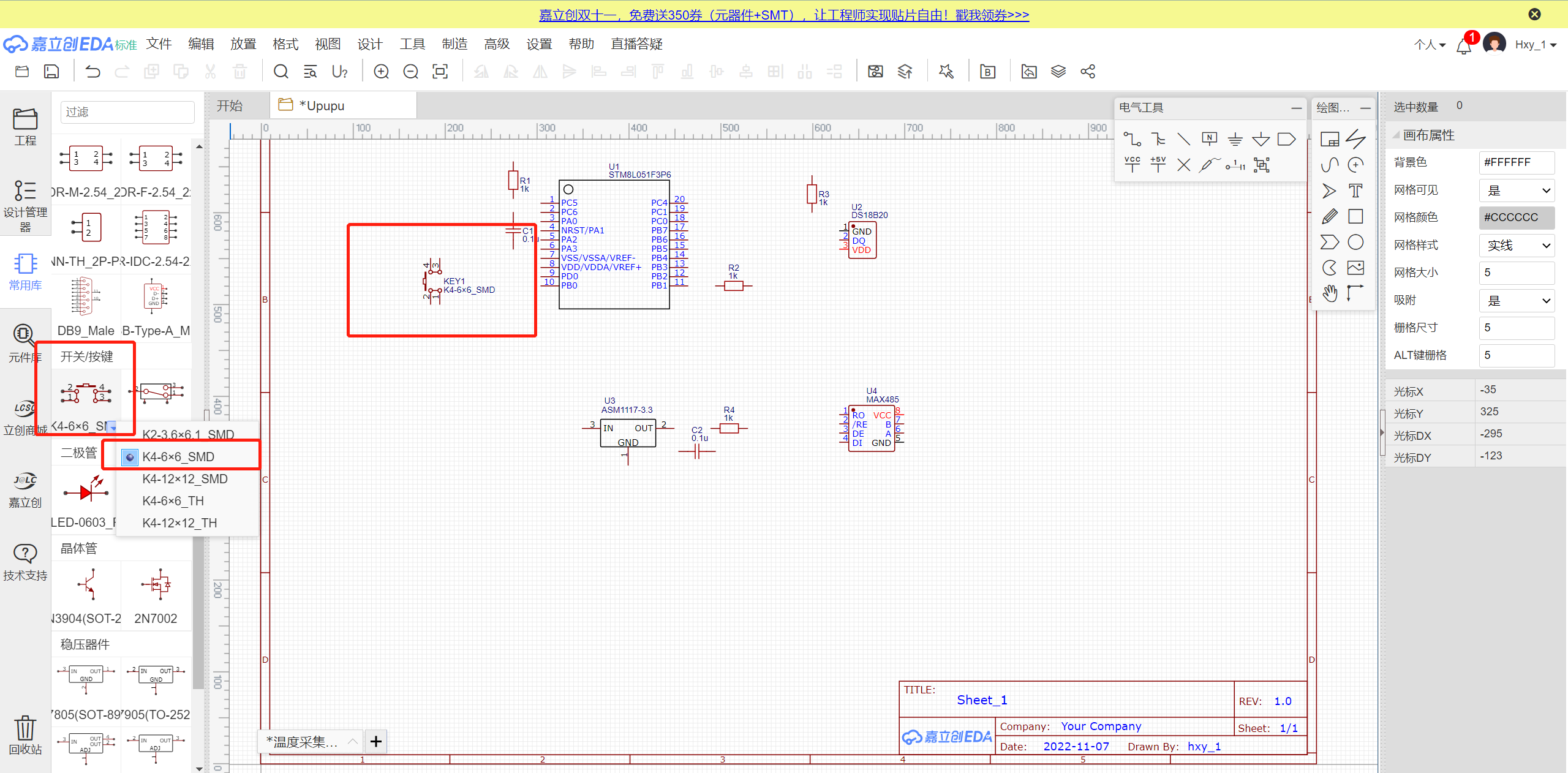Image resolution: width=1568 pixels, height=773 pixels.
Task: Click the Share icon in toolbar
Action: click(x=1088, y=72)
